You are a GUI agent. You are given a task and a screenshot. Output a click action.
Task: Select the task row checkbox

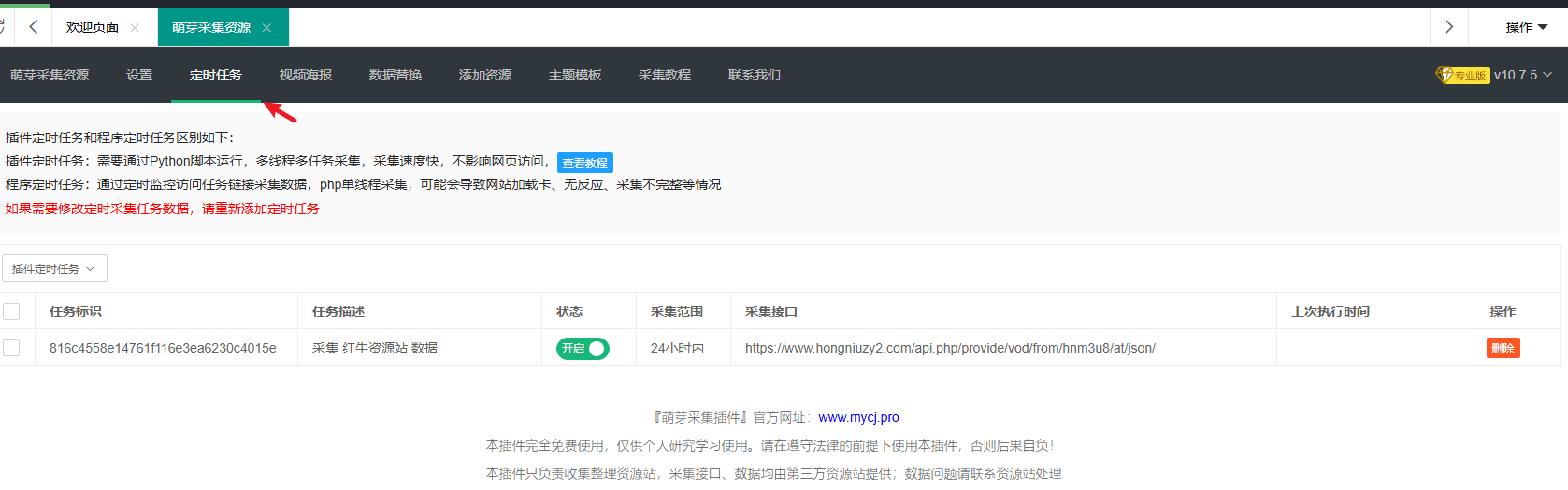click(11, 348)
